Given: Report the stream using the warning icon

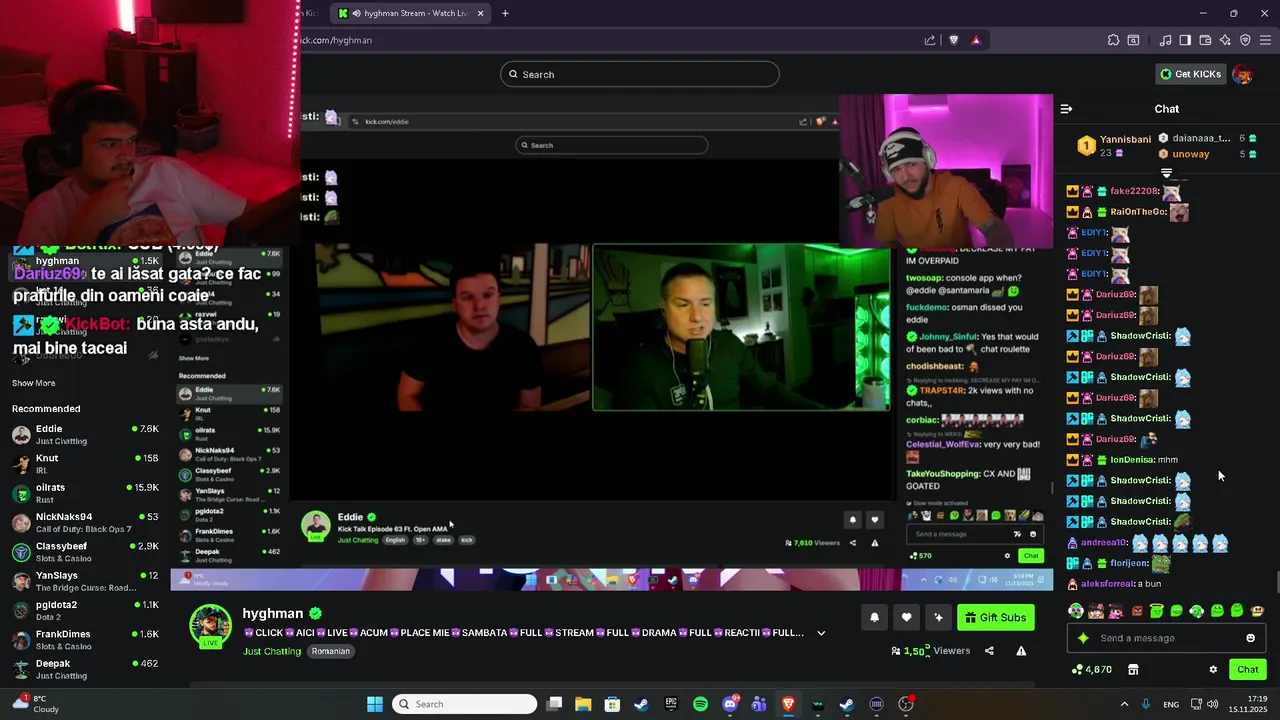Looking at the screenshot, I should tap(1021, 651).
